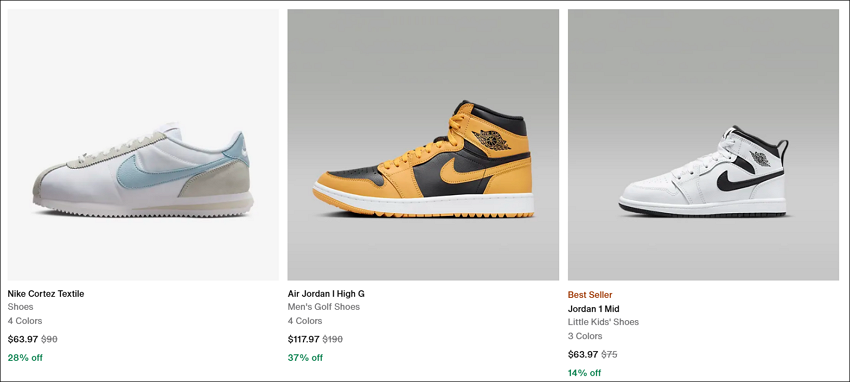Viewport: 850px width, 382px height.
Task: Click the crossed-out $90 original price
Action: [x=49, y=339]
